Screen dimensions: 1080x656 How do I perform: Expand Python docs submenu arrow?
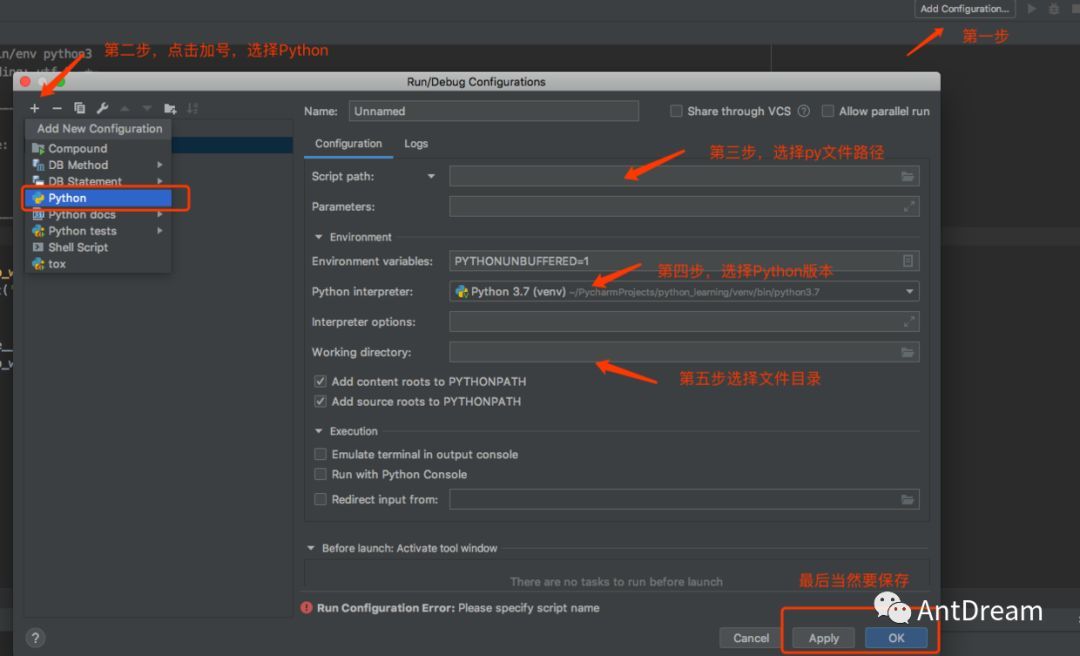pos(160,214)
